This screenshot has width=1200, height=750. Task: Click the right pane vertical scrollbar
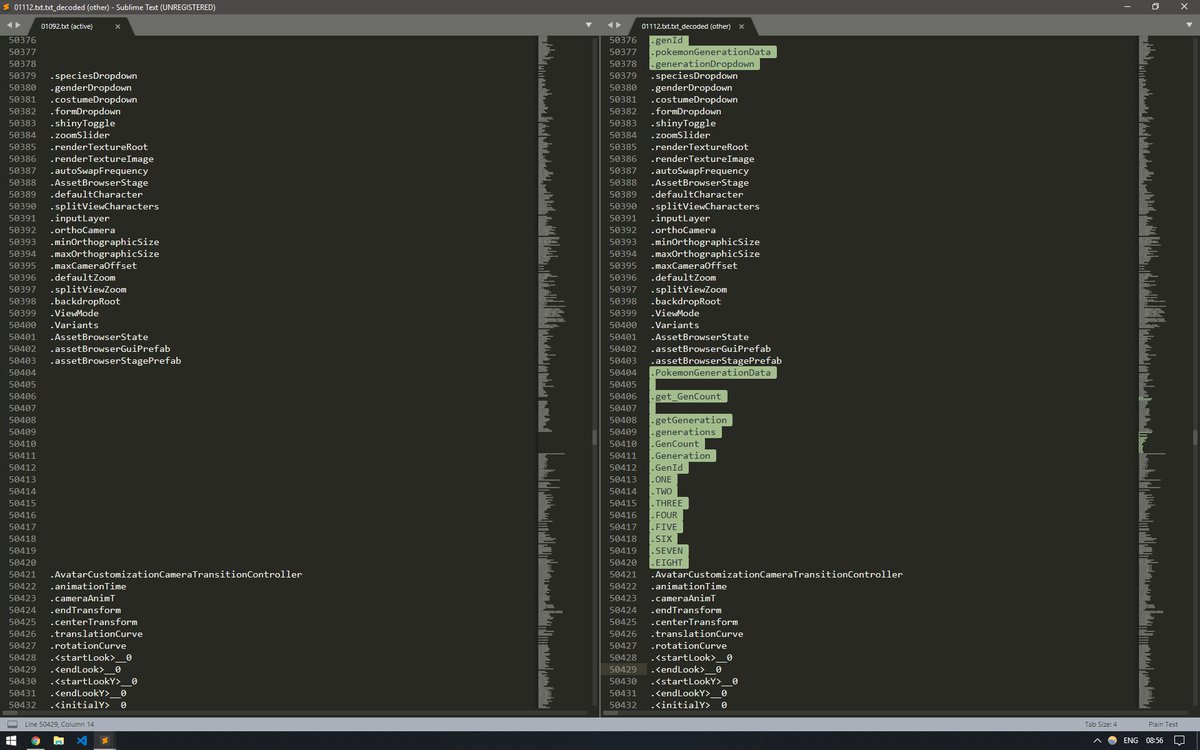(x=1195, y=437)
